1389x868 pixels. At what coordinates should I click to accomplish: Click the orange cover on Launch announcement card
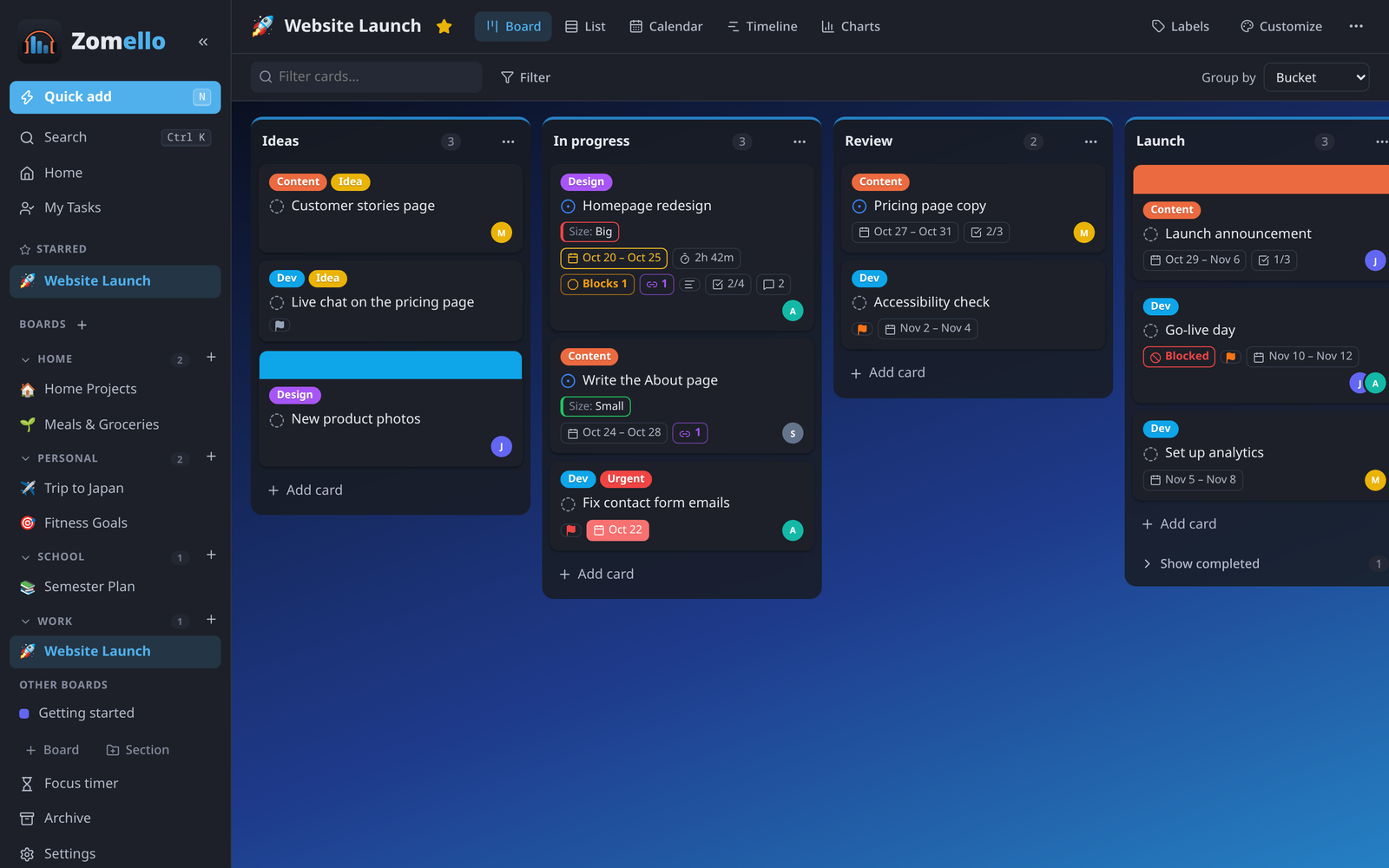[x=1261, y=180]
